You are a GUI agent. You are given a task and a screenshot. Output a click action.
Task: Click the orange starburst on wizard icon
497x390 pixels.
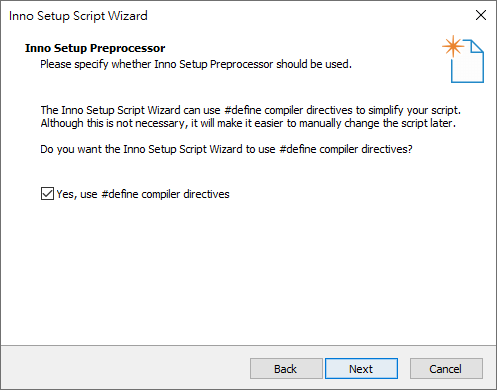(x=453, y=46)
